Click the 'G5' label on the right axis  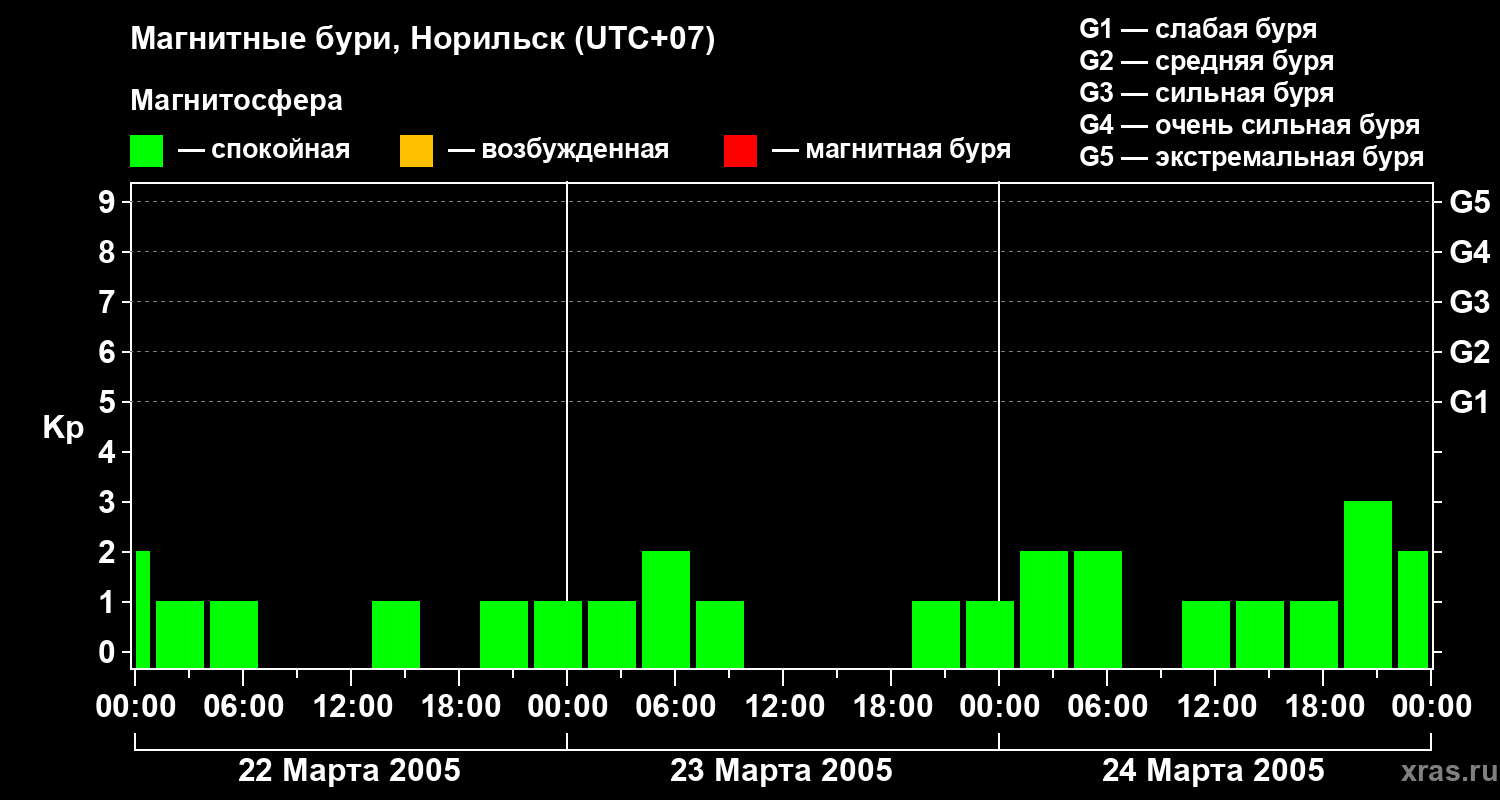pyautogui.click(x=1470, y=202)
